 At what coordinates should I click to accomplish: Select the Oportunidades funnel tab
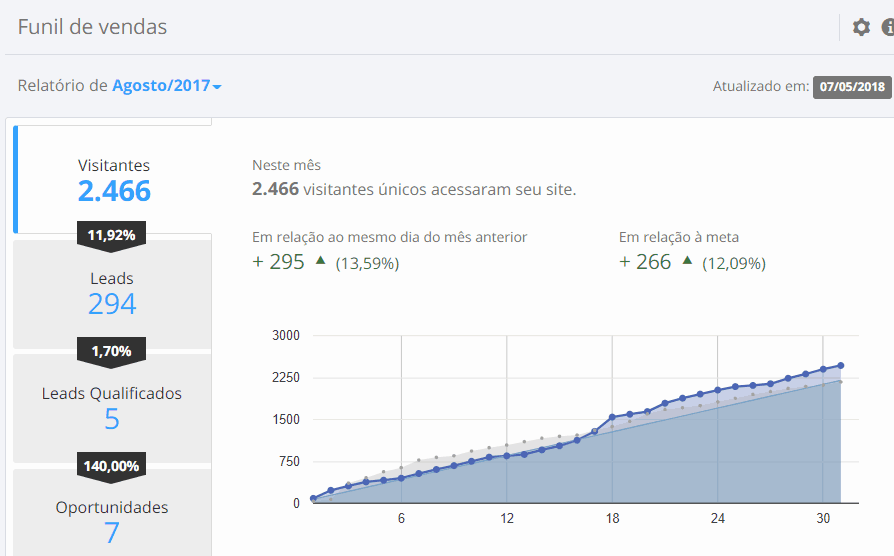coord(112,513)
